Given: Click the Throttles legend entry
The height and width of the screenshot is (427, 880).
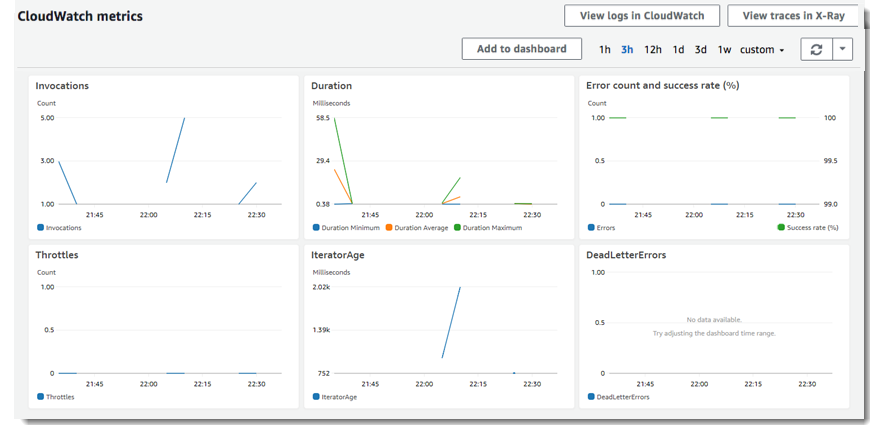Looking at the screenshot, I should [60, 397].
